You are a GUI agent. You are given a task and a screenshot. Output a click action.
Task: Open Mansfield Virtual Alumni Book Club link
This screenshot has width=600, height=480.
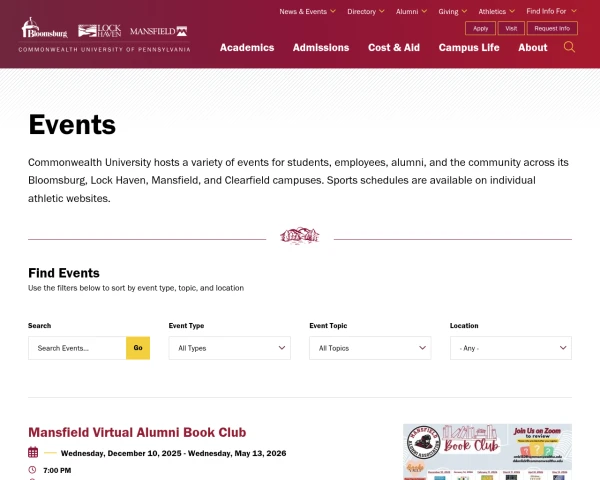tap(137, 432)
